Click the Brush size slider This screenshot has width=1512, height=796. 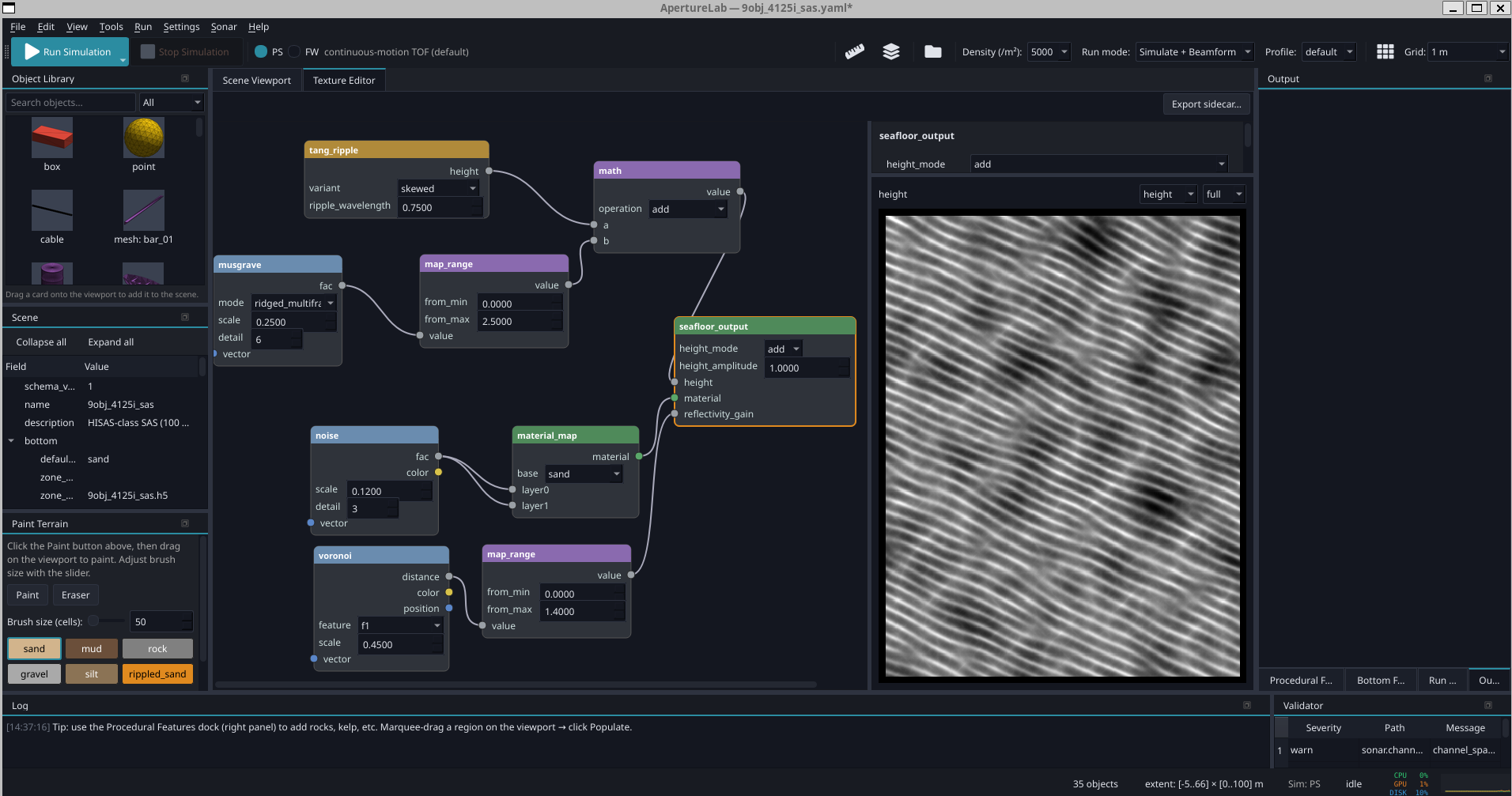[107, 621]
